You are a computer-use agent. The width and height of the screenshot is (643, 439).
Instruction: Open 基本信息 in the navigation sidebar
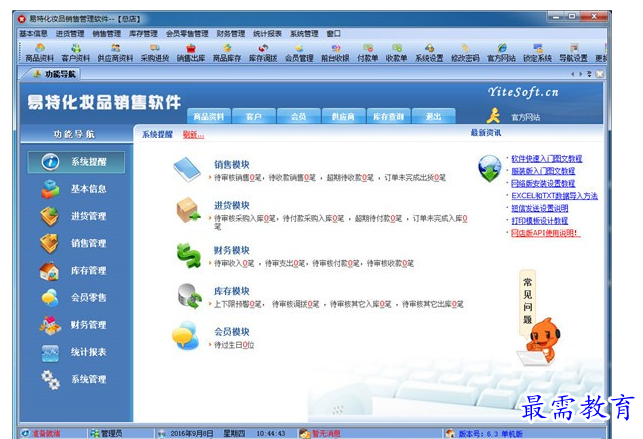[x=76, y=189]
